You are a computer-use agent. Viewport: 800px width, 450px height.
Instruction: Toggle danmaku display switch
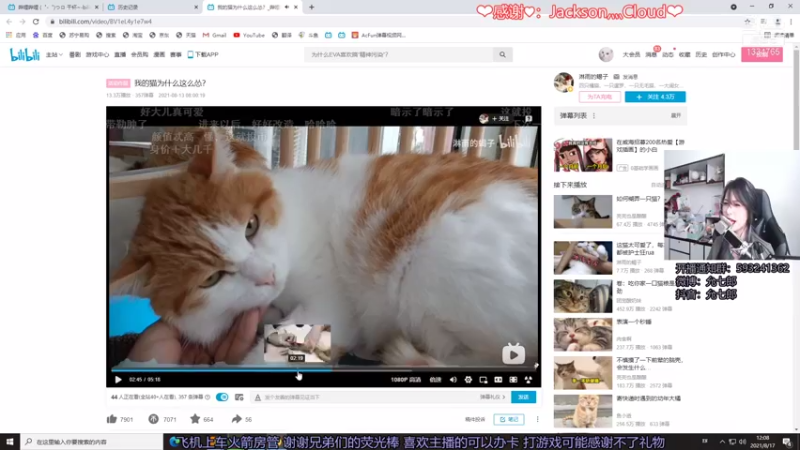[x=222, y=397]
